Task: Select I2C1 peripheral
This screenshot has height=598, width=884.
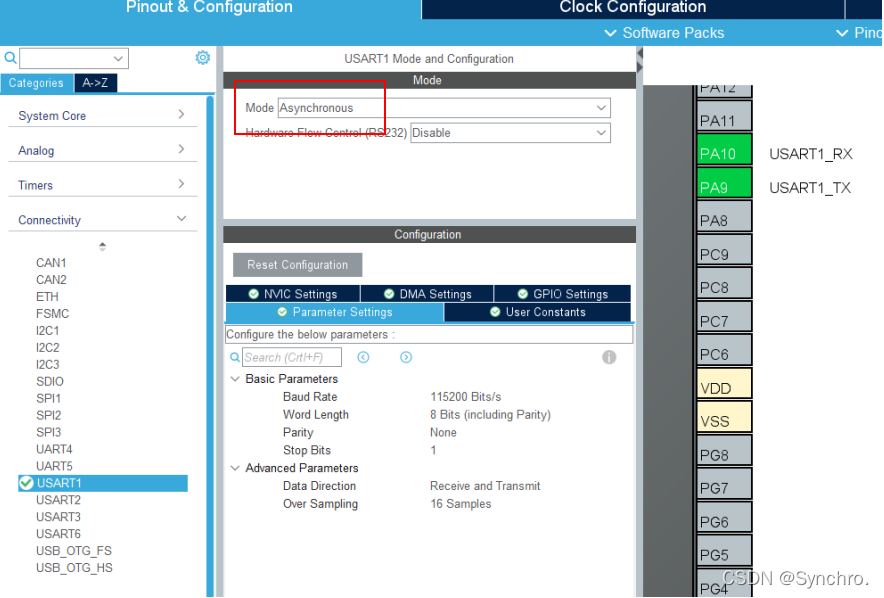Action: 48,330
